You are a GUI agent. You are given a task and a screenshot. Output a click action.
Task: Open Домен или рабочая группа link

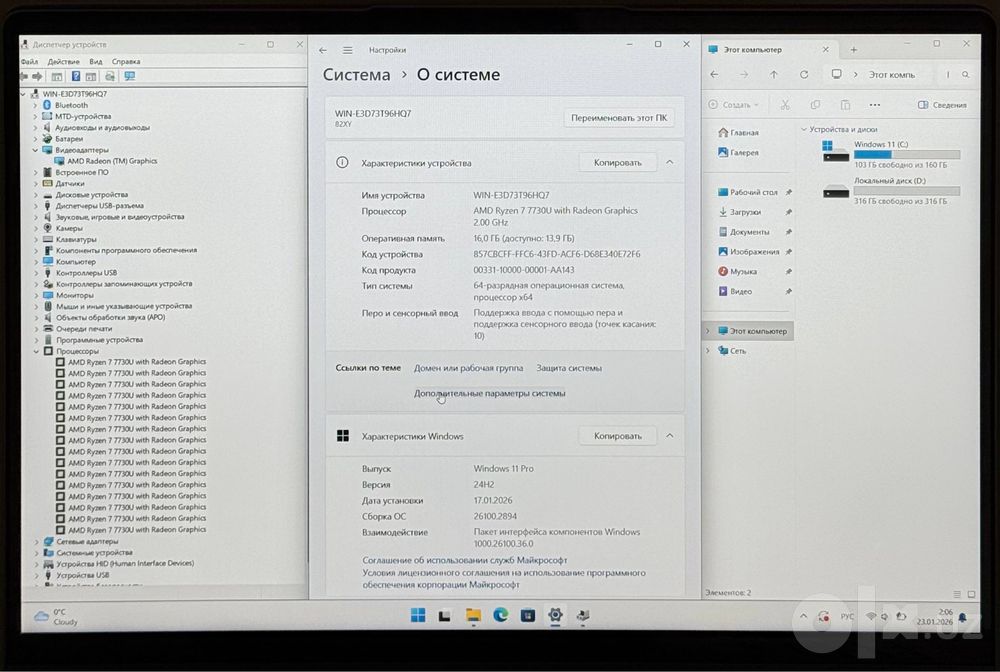(x=468, y=369)
